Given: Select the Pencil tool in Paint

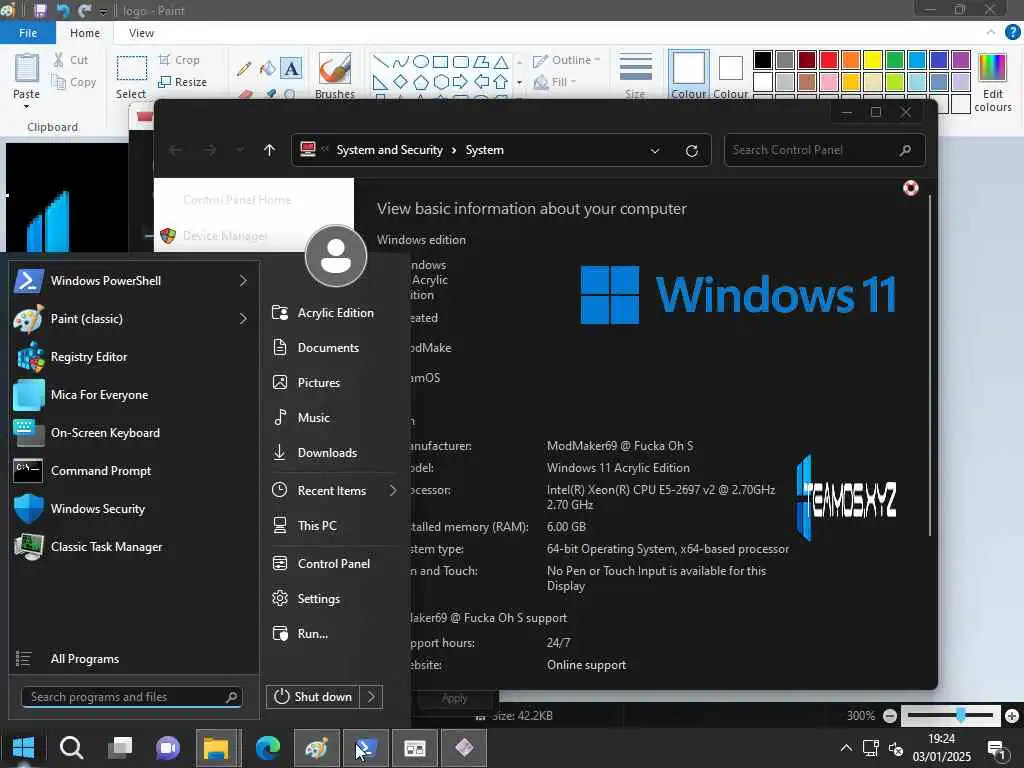Looking at the screenshot, I should pyautogui.click(x=244, y=69).
